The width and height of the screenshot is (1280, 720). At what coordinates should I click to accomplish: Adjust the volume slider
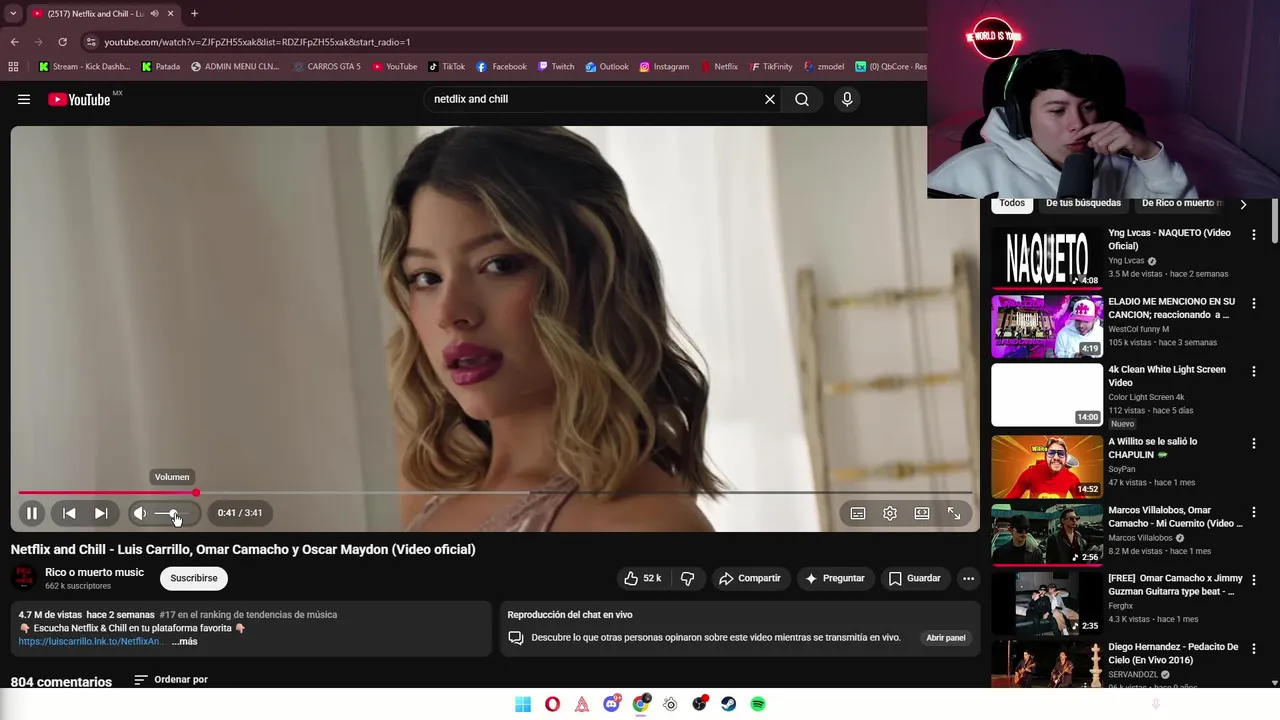(173, 513)
